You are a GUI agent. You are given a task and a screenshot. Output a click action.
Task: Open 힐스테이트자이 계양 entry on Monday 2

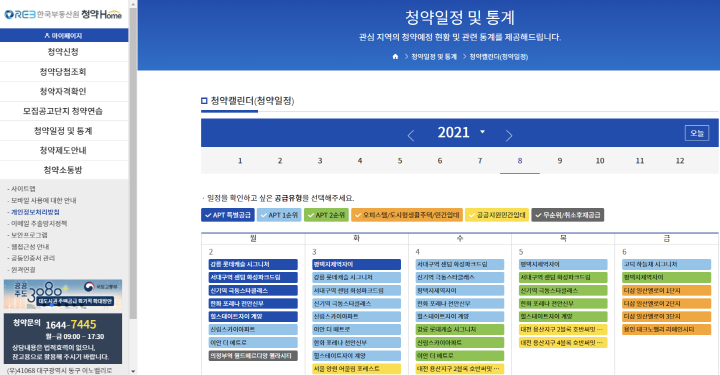coord(253,317)
